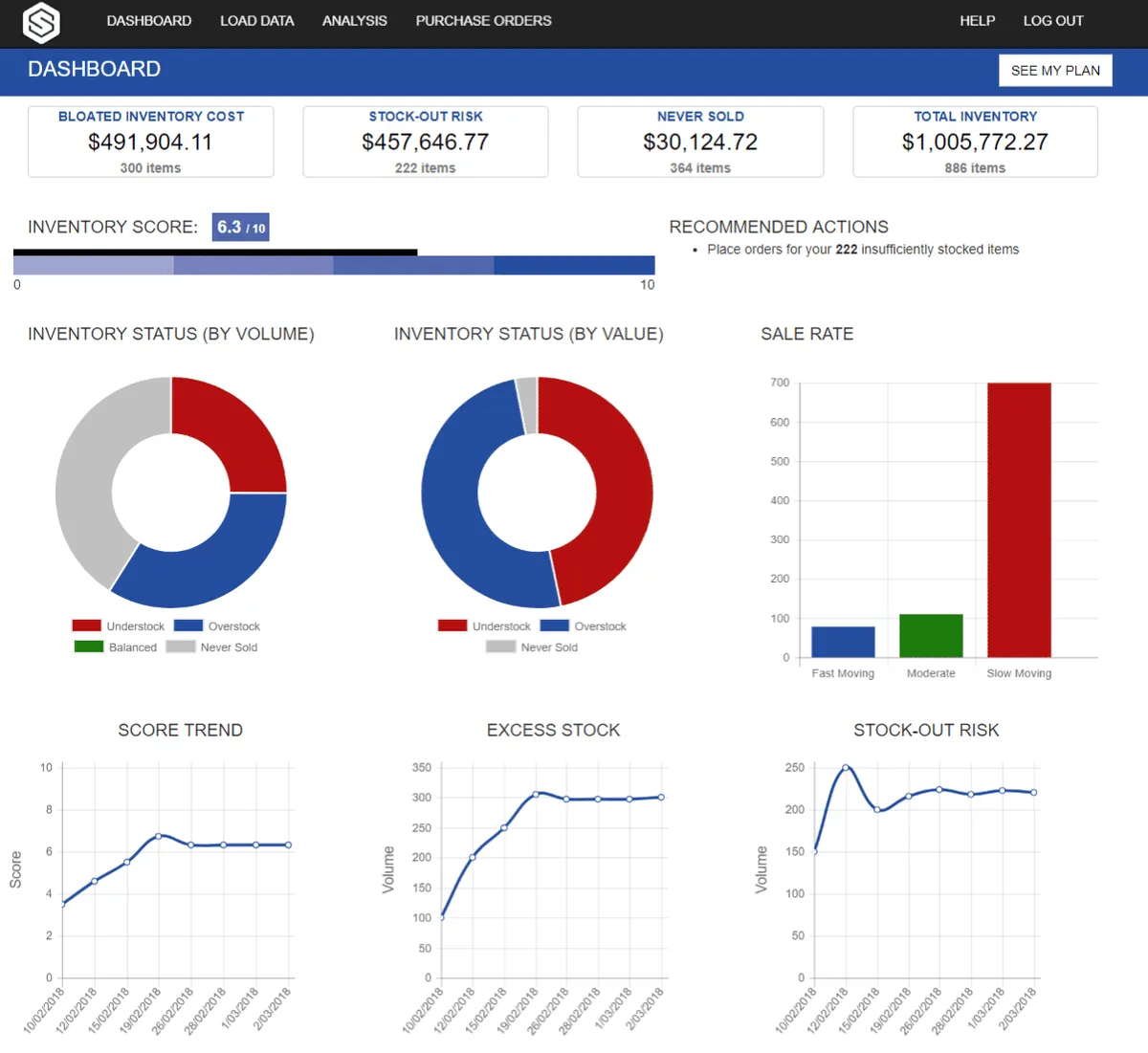Navigate to Purchase Orders

[x=483, y=21]
